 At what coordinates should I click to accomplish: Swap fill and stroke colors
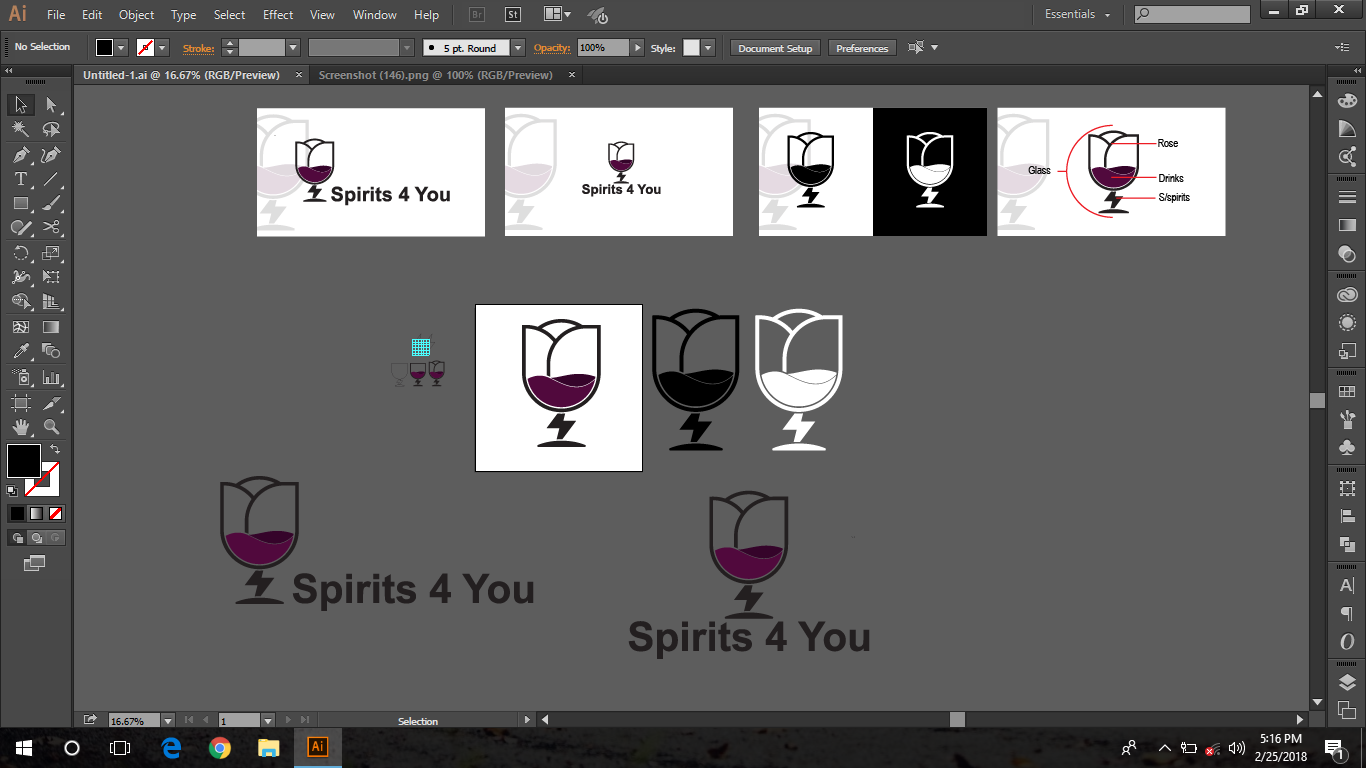pyautogui.click(x=55, y=450)
